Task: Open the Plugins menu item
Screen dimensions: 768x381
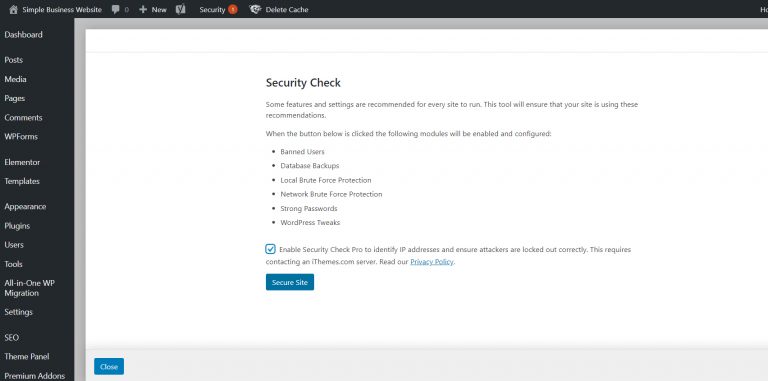Action: coord(17,226)
